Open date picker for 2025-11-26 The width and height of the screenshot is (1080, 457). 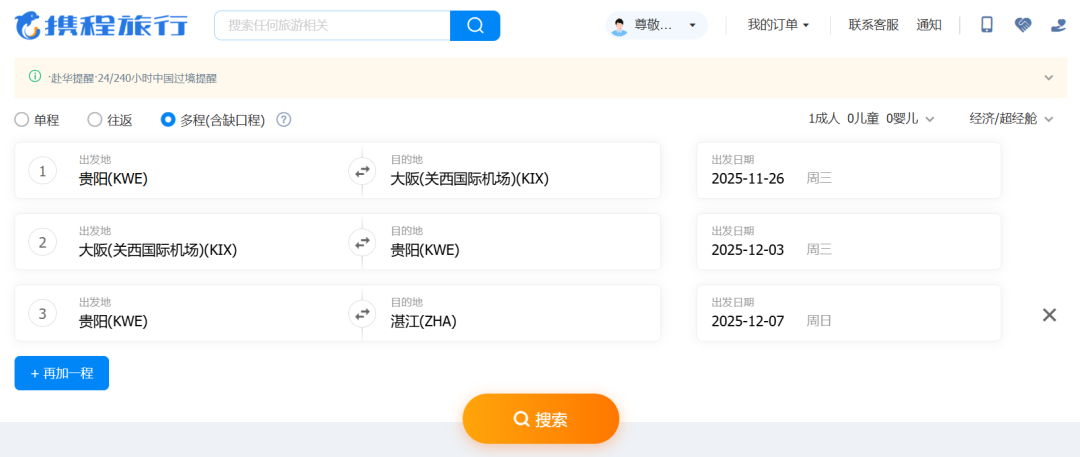[849, 170]
